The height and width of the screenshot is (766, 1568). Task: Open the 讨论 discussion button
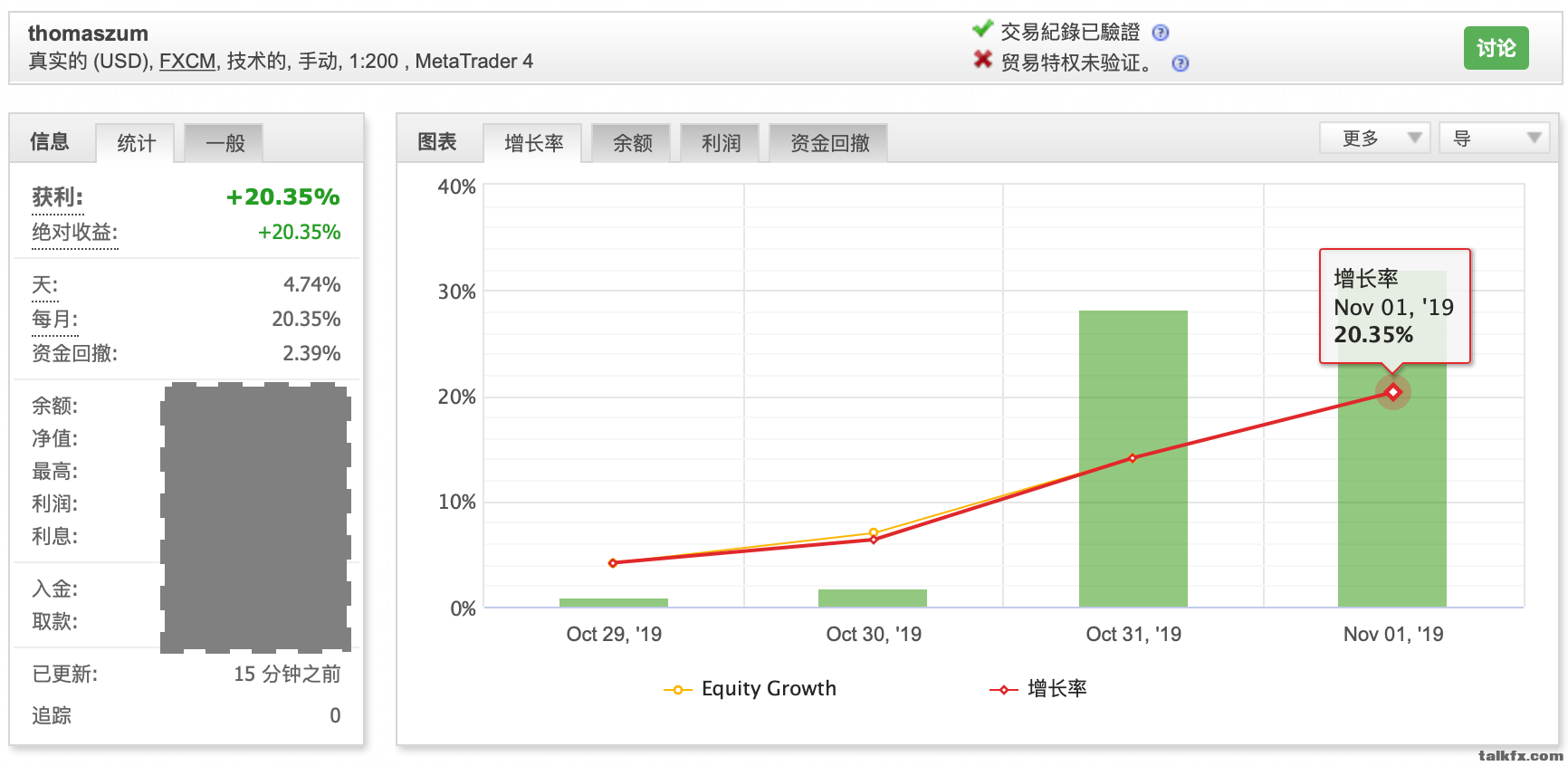(x=1496, y=48)
